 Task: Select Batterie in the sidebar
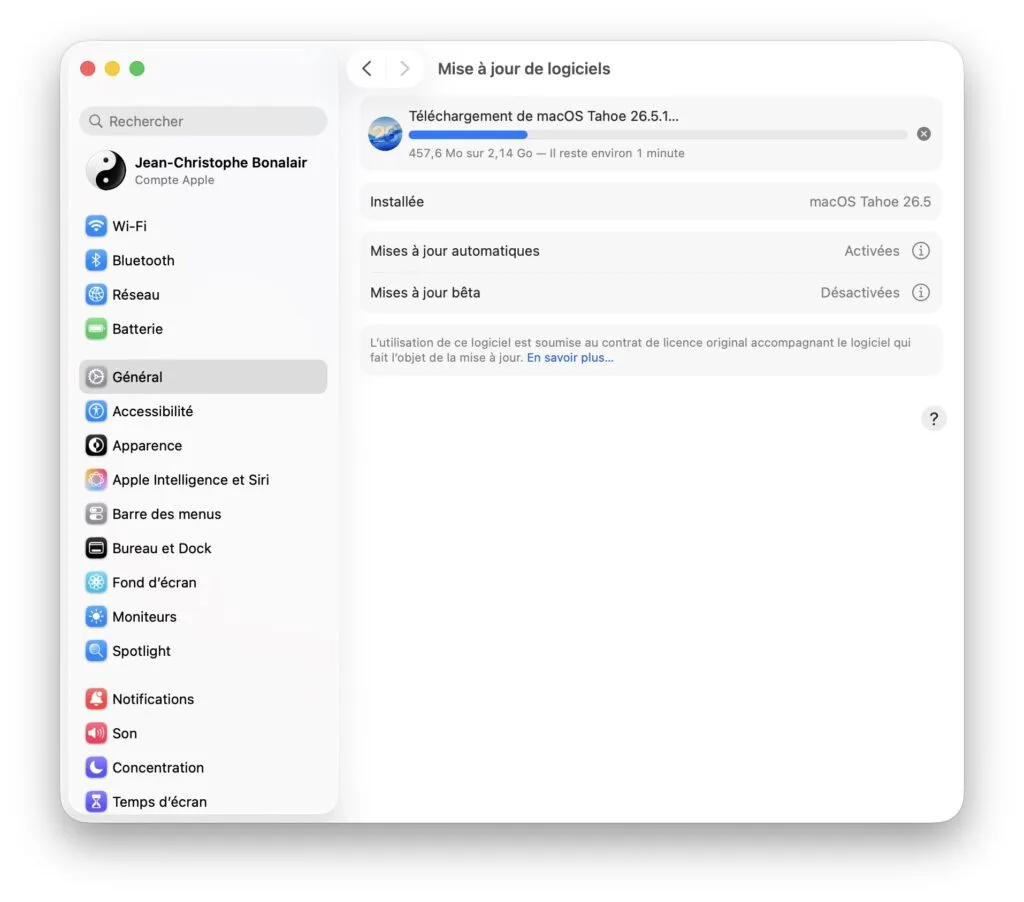(x=203, y=329)
